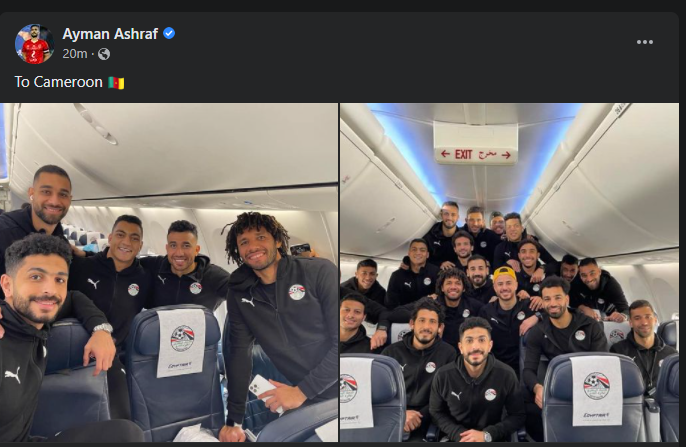This screenshot has height=447, width=686.
Task: Open the three-dot post options menu
Action: (644, 42)
